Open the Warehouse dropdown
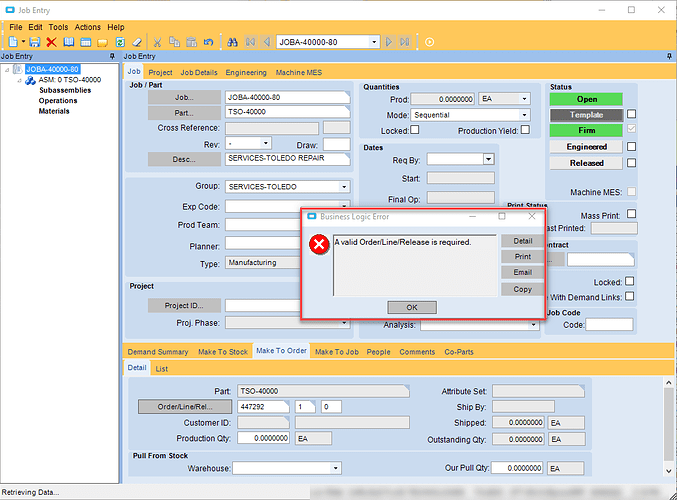Image resolution: width=677 pixels, height=500 pixels. tap(335, 468)
